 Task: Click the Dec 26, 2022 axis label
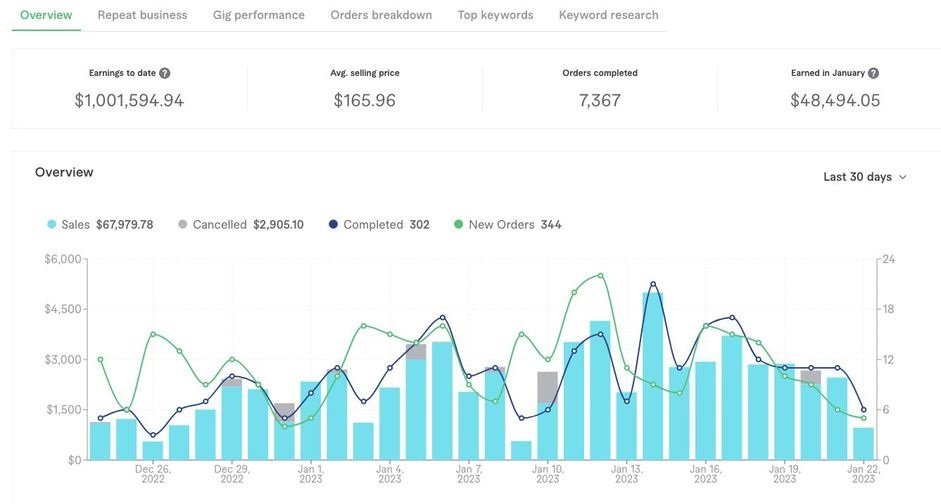pyautogui.click(x=153, y=473)
